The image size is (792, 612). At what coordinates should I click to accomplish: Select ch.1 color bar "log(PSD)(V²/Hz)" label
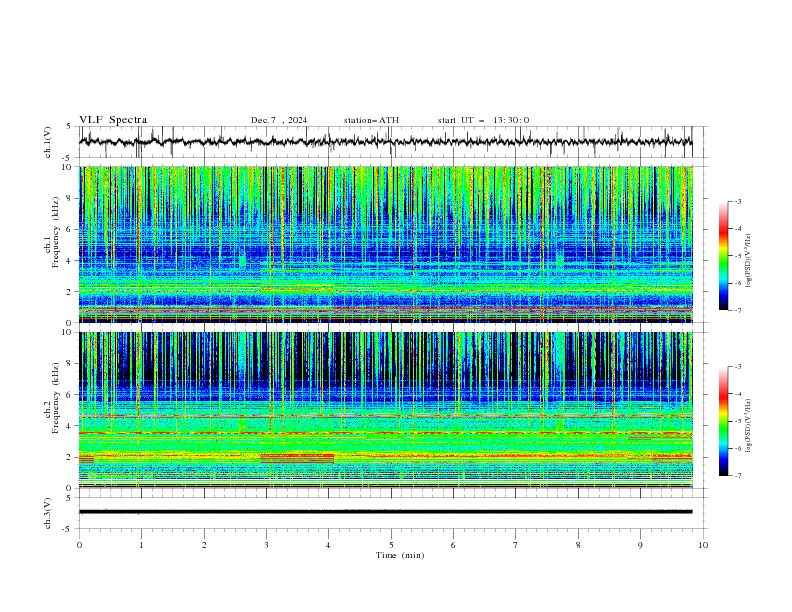coord(749,261)
